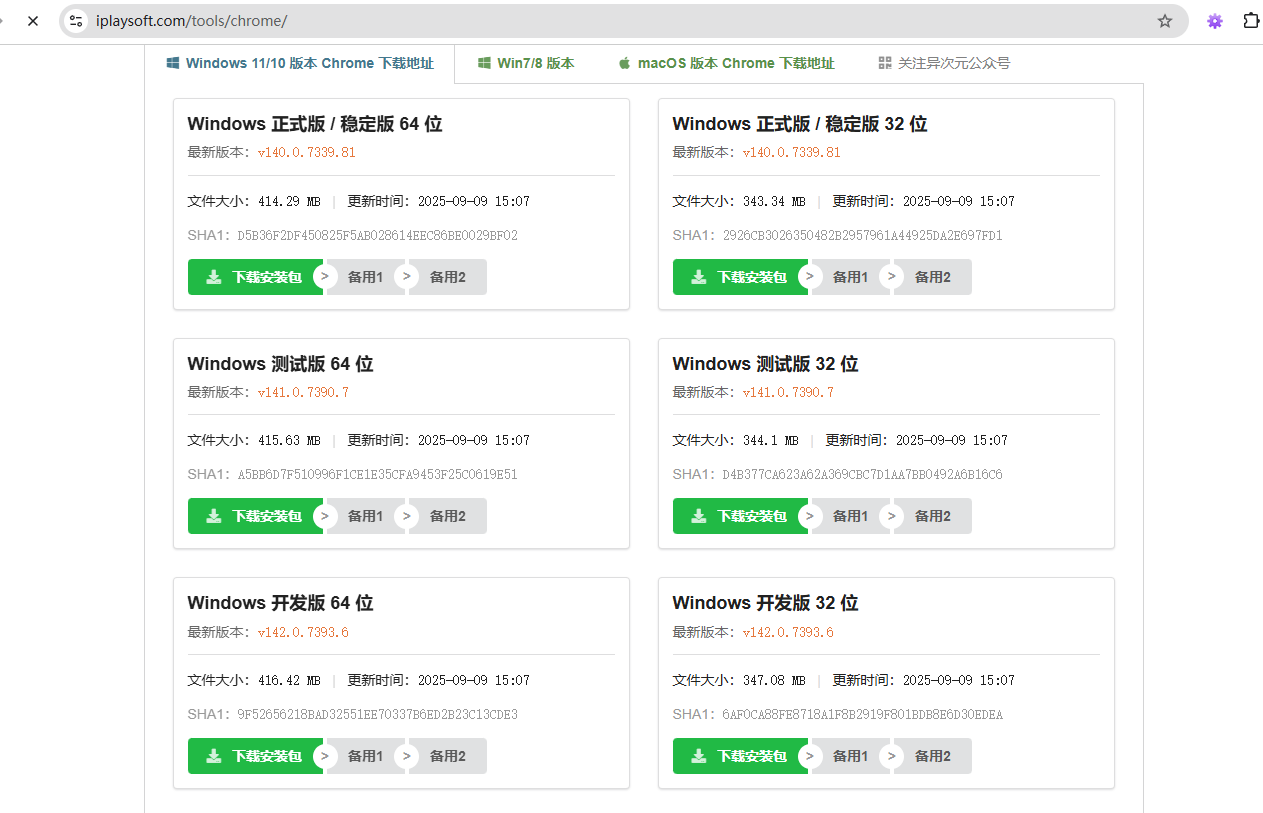Click SHA1 hash A5BB6D7F510996F1CE1E35CFA9453F25C0619E51
This screenshot has height=813, width=1263.
point(377,475)
